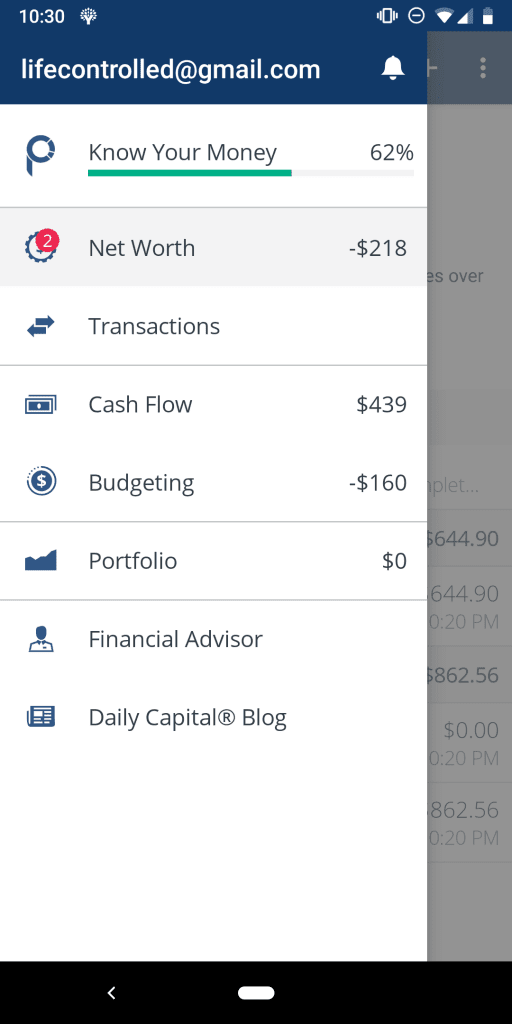
Task: Open the Transactions menu item
Action: click(x=214, y=326)
